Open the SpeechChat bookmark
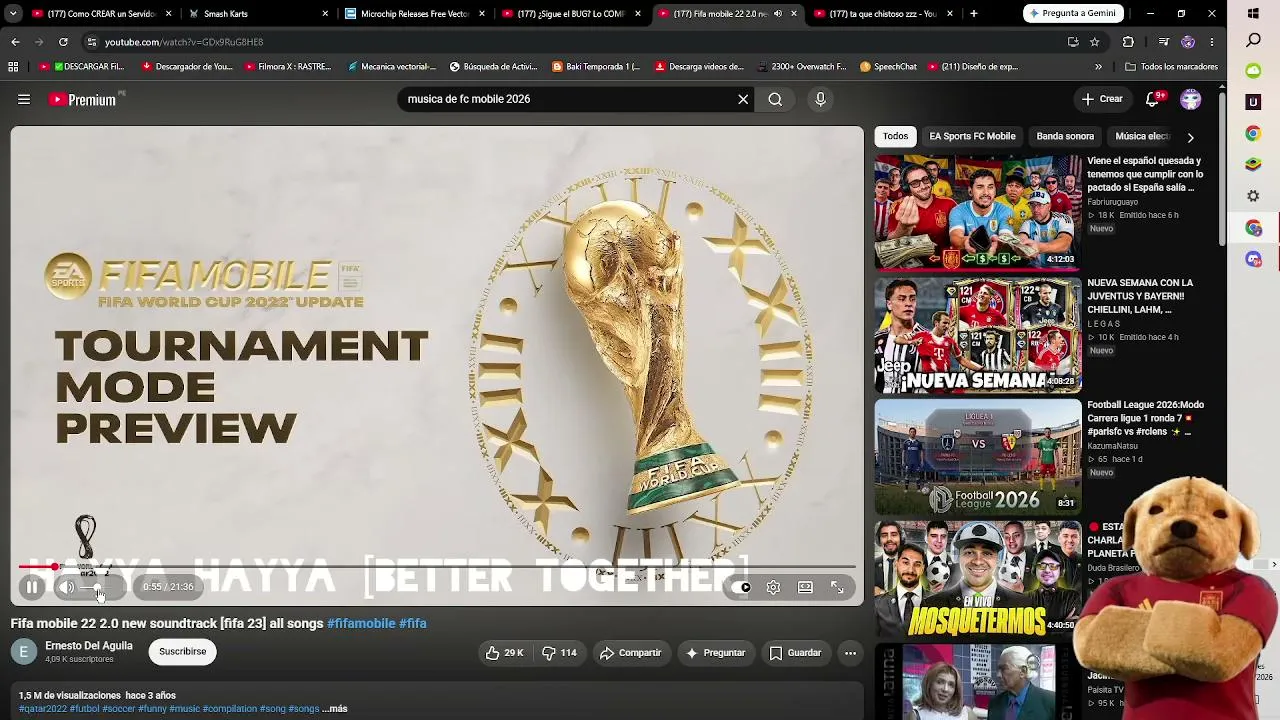 coord(888,67)
